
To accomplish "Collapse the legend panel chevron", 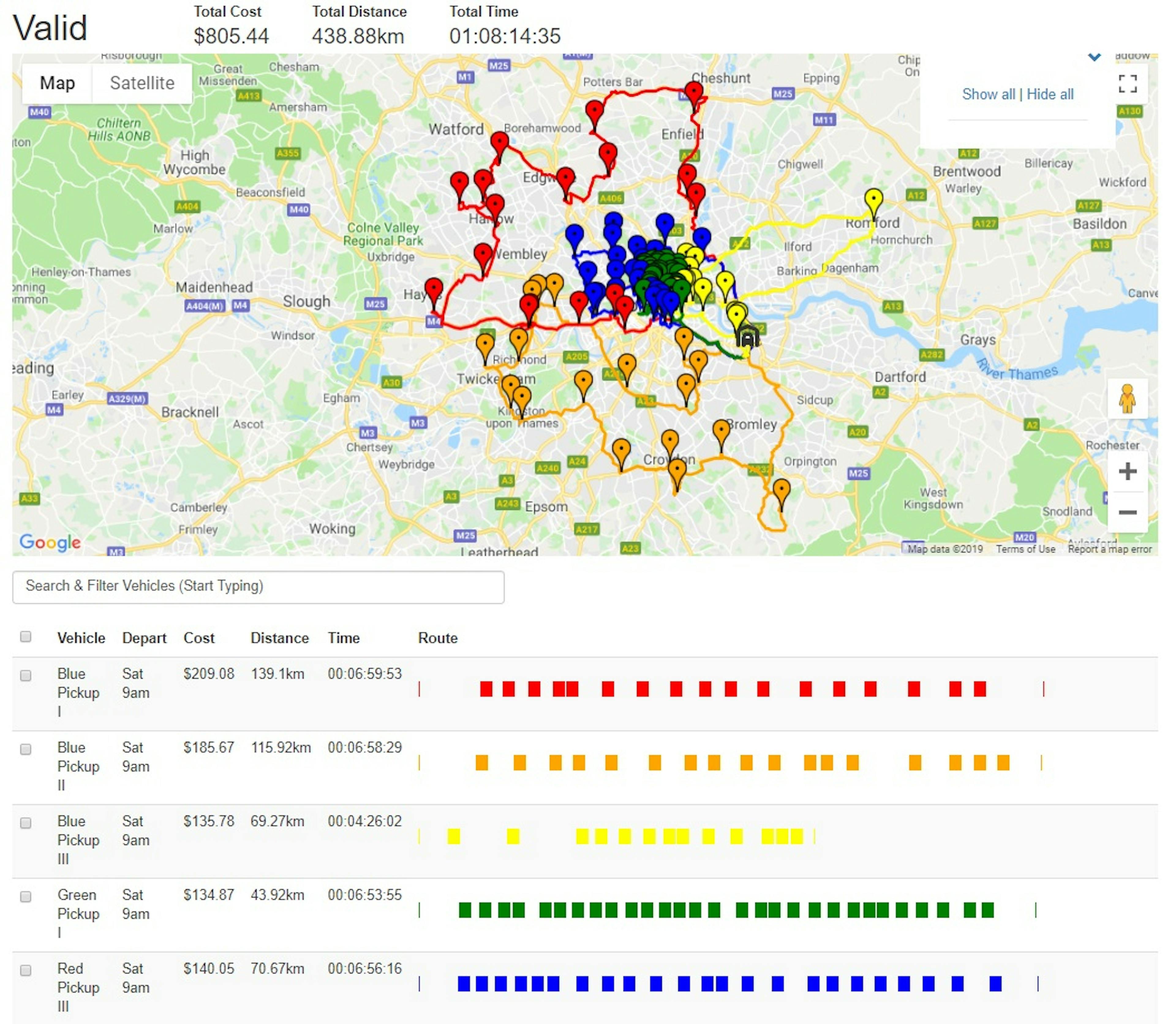I will click(1094, 57).
